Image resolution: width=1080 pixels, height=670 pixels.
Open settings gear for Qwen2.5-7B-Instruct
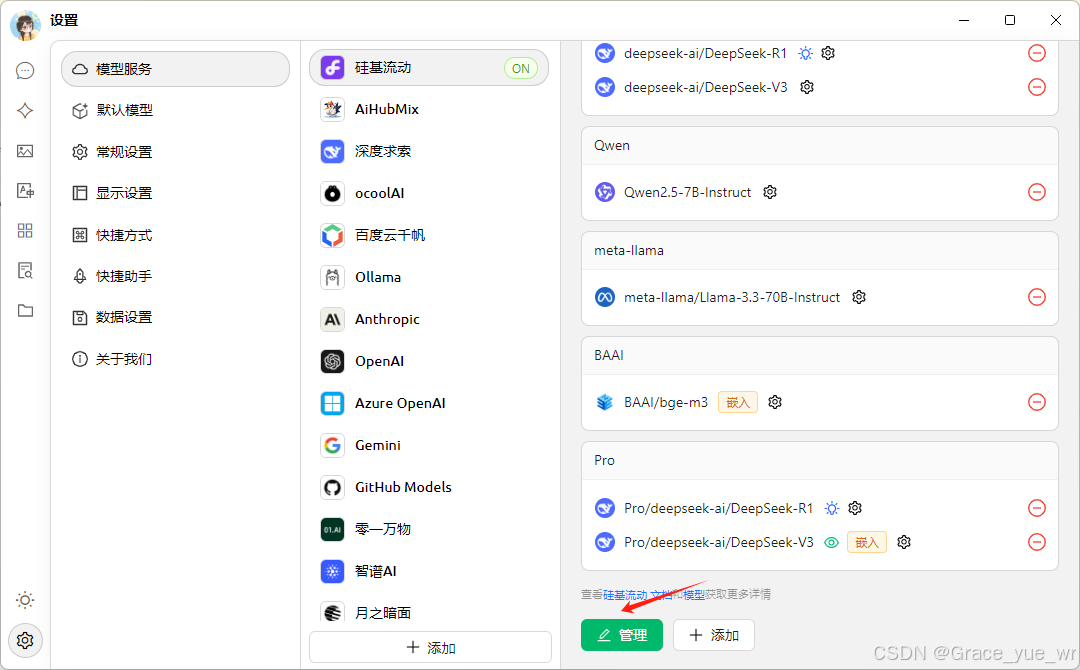pyautogui.click(x=770, y=192)
